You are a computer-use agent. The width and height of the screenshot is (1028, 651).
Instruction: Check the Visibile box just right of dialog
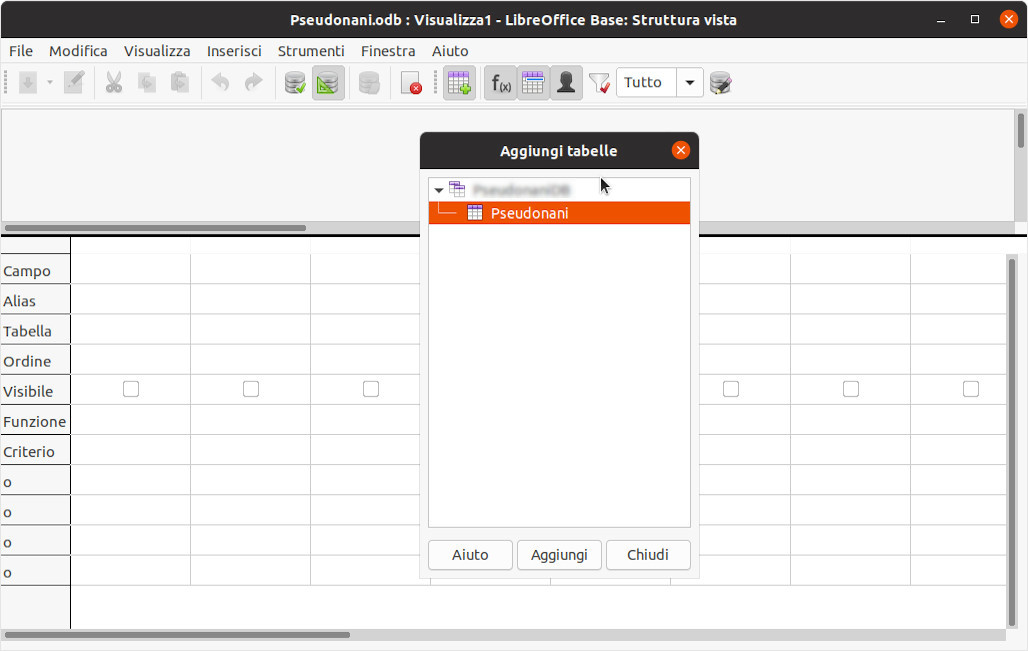click(x=731, y=389)
